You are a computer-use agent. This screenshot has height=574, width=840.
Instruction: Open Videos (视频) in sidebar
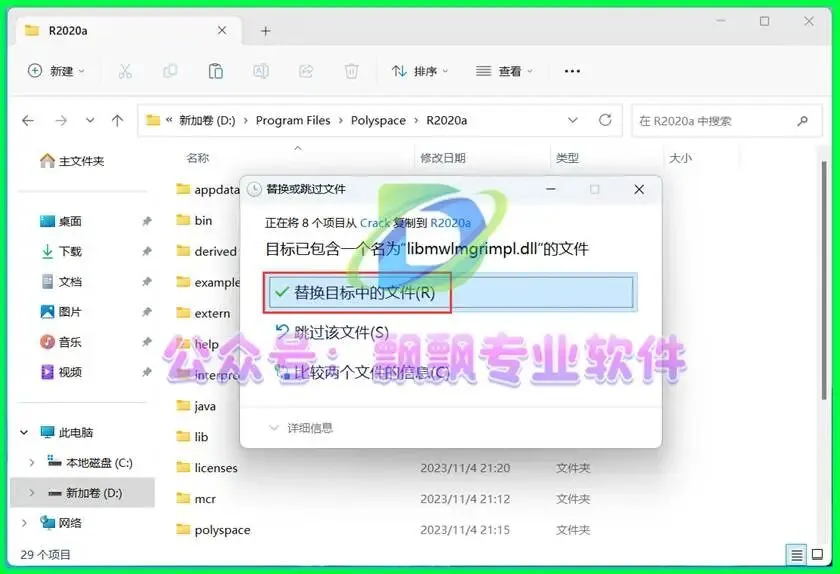(x=61, y=371)
